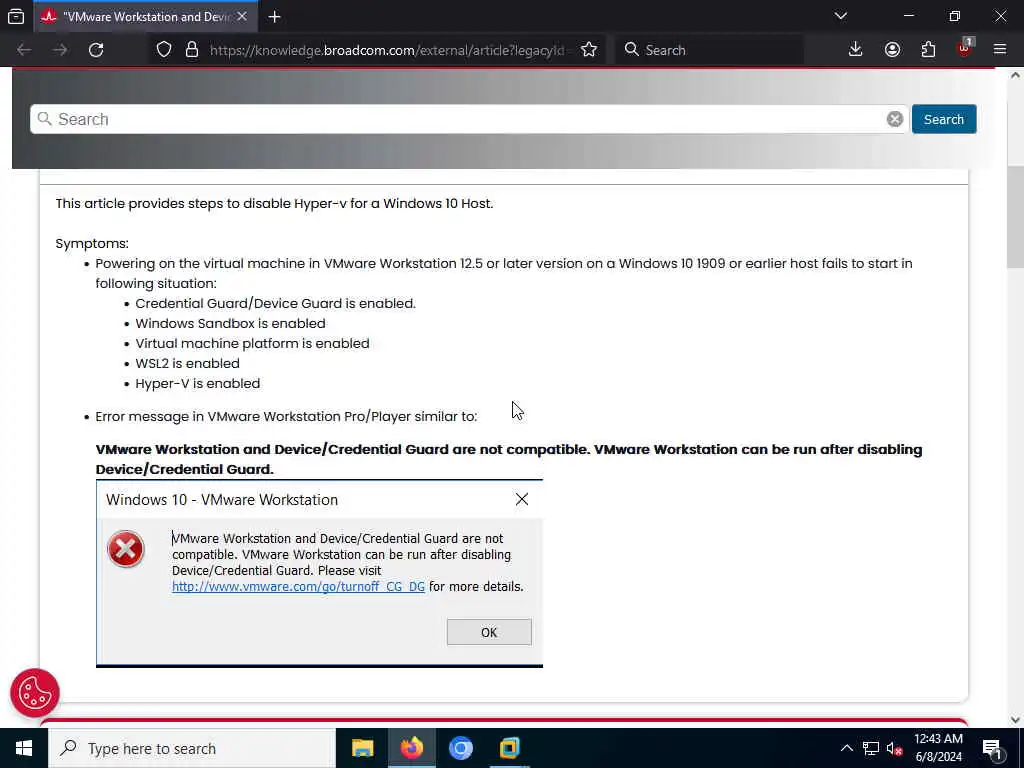Open the Downloads panel

pyautogui.click(x=856, y=50)
